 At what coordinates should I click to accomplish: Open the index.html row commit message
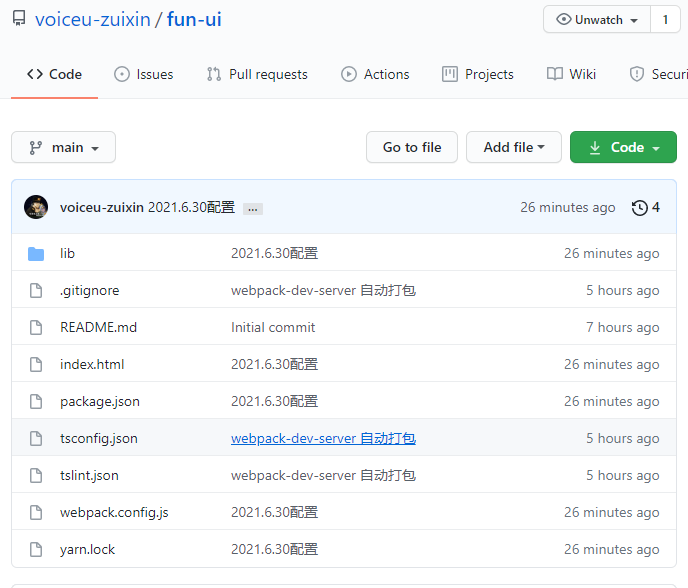tap(275, 364)
